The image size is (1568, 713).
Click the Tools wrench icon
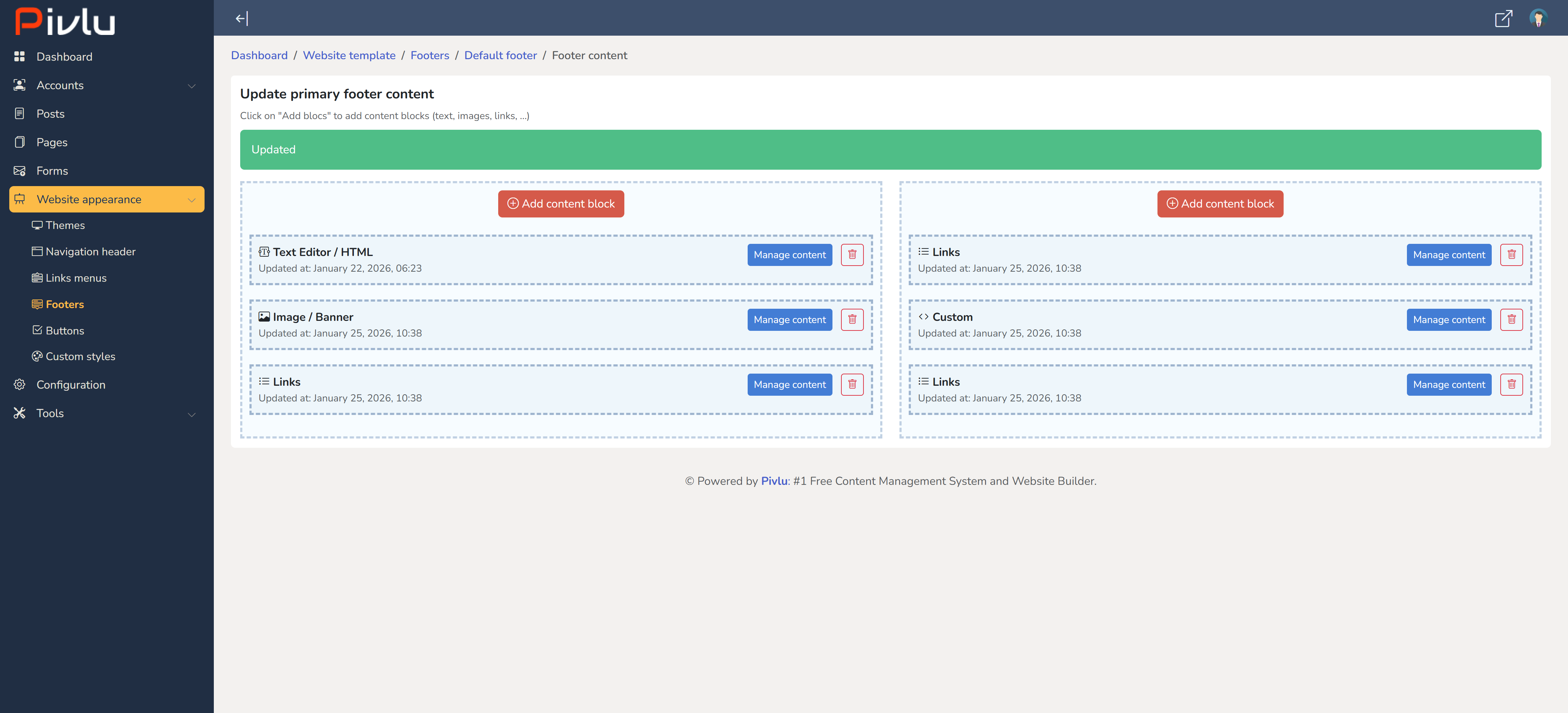(x=20, y=413)
